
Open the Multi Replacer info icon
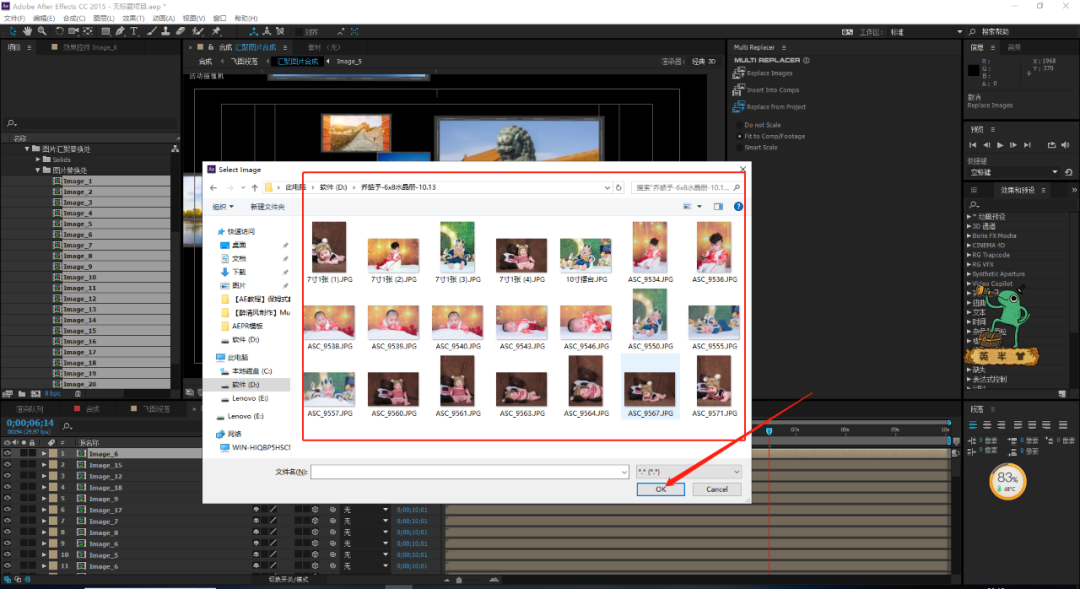pos(806,60)
